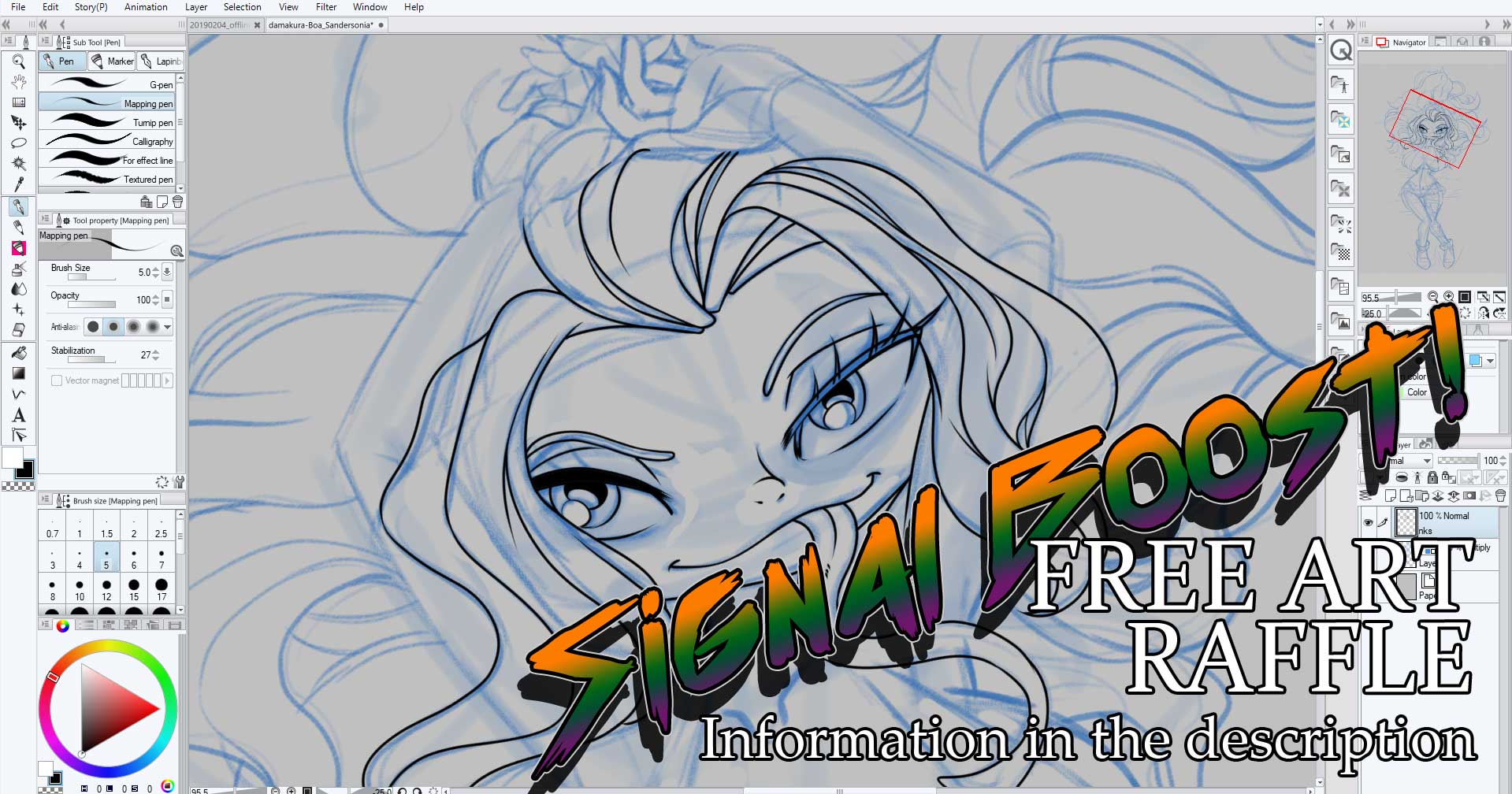Open the File menu
This screenshot has height=794, width=1512.
(x=18, y=7)
